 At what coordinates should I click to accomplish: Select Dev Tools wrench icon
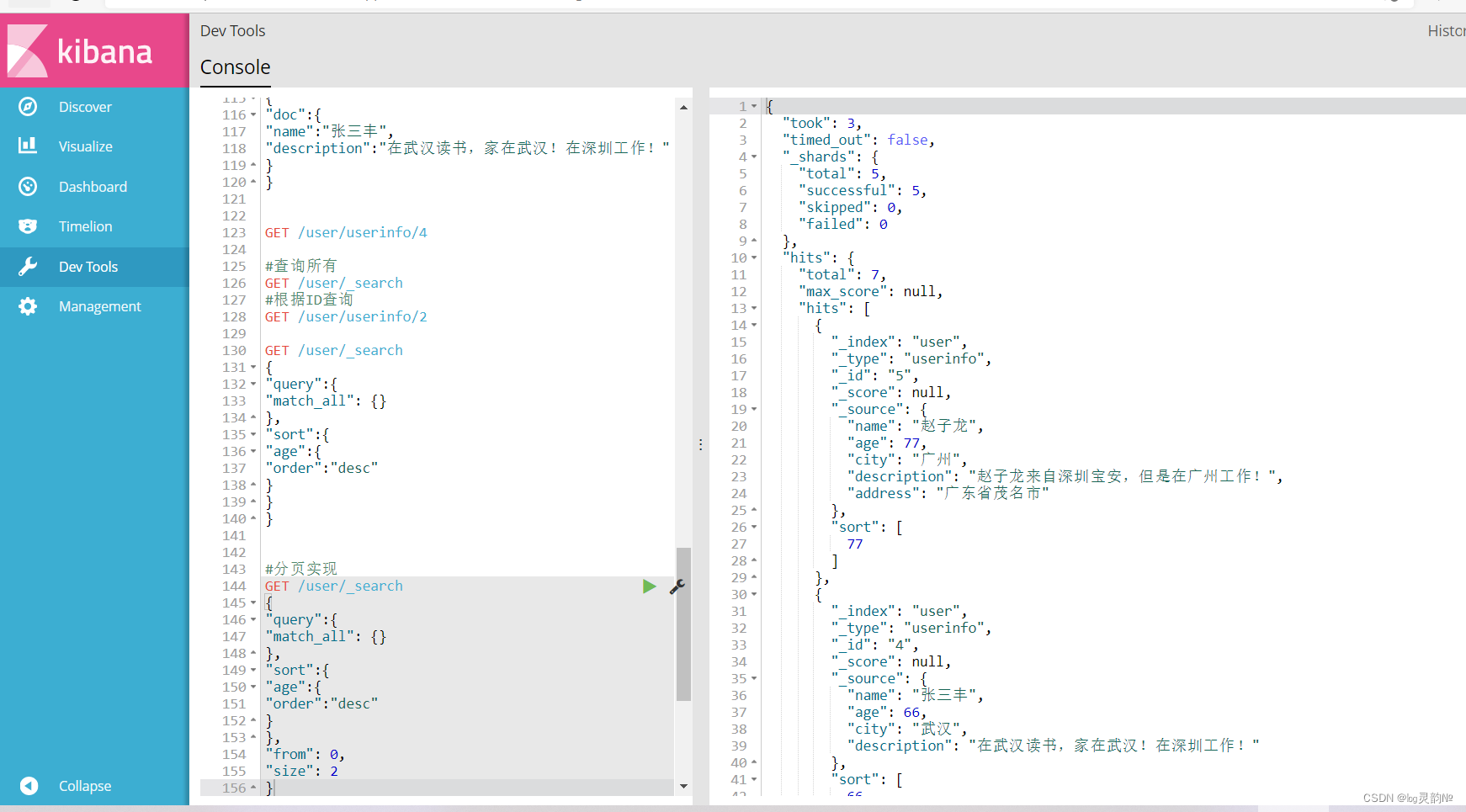pyautogui.click(x=28, y=267)
